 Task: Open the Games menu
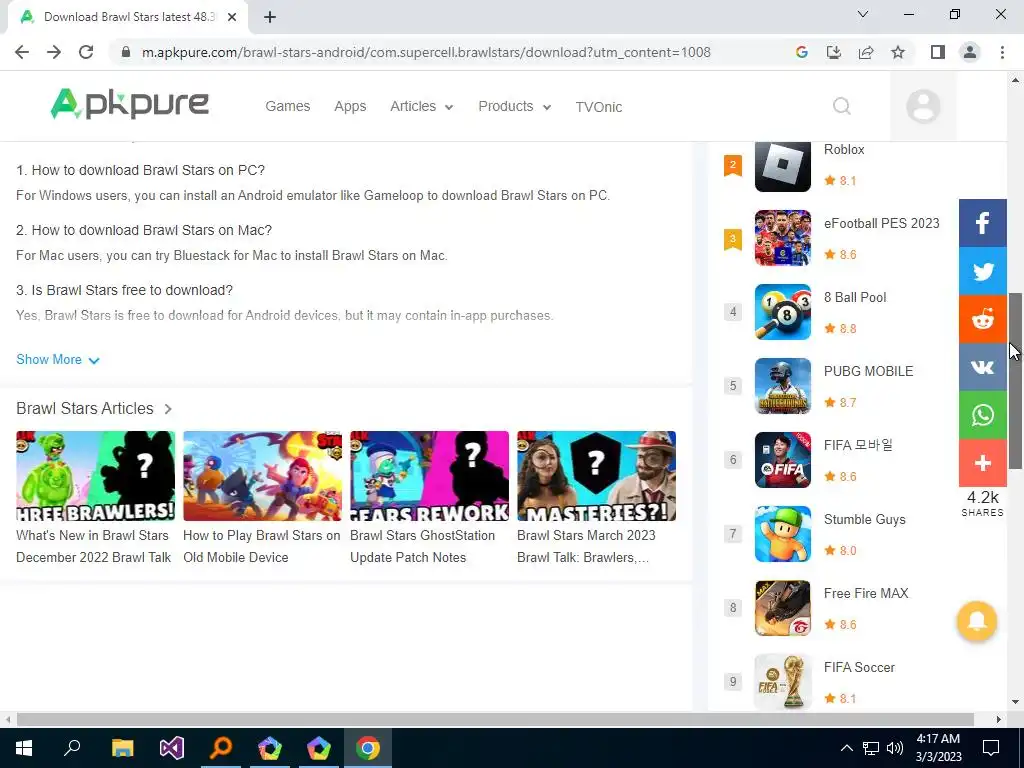tap(287, 106)
